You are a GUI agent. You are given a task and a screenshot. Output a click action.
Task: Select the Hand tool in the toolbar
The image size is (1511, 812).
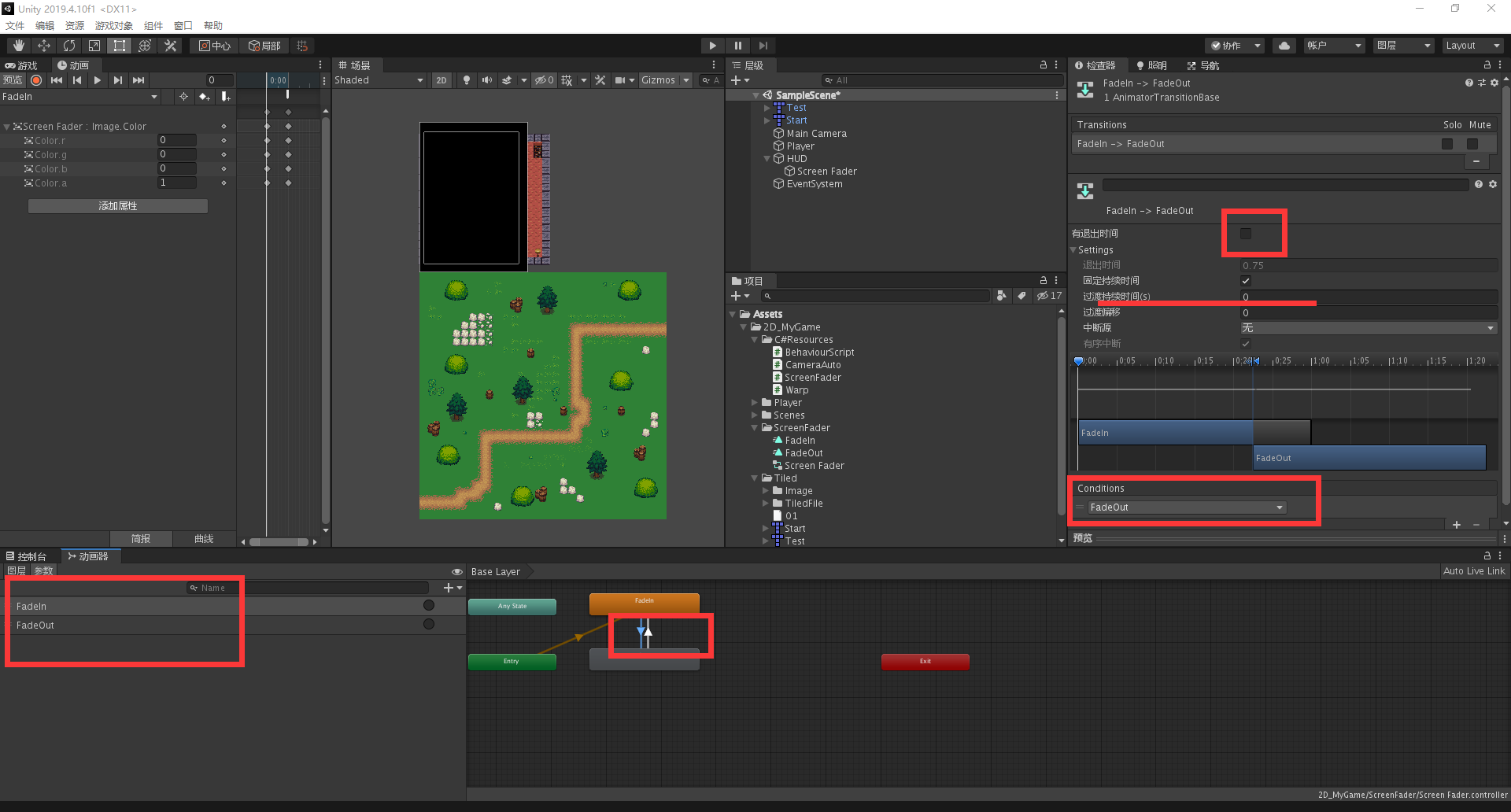click(17, 45)
